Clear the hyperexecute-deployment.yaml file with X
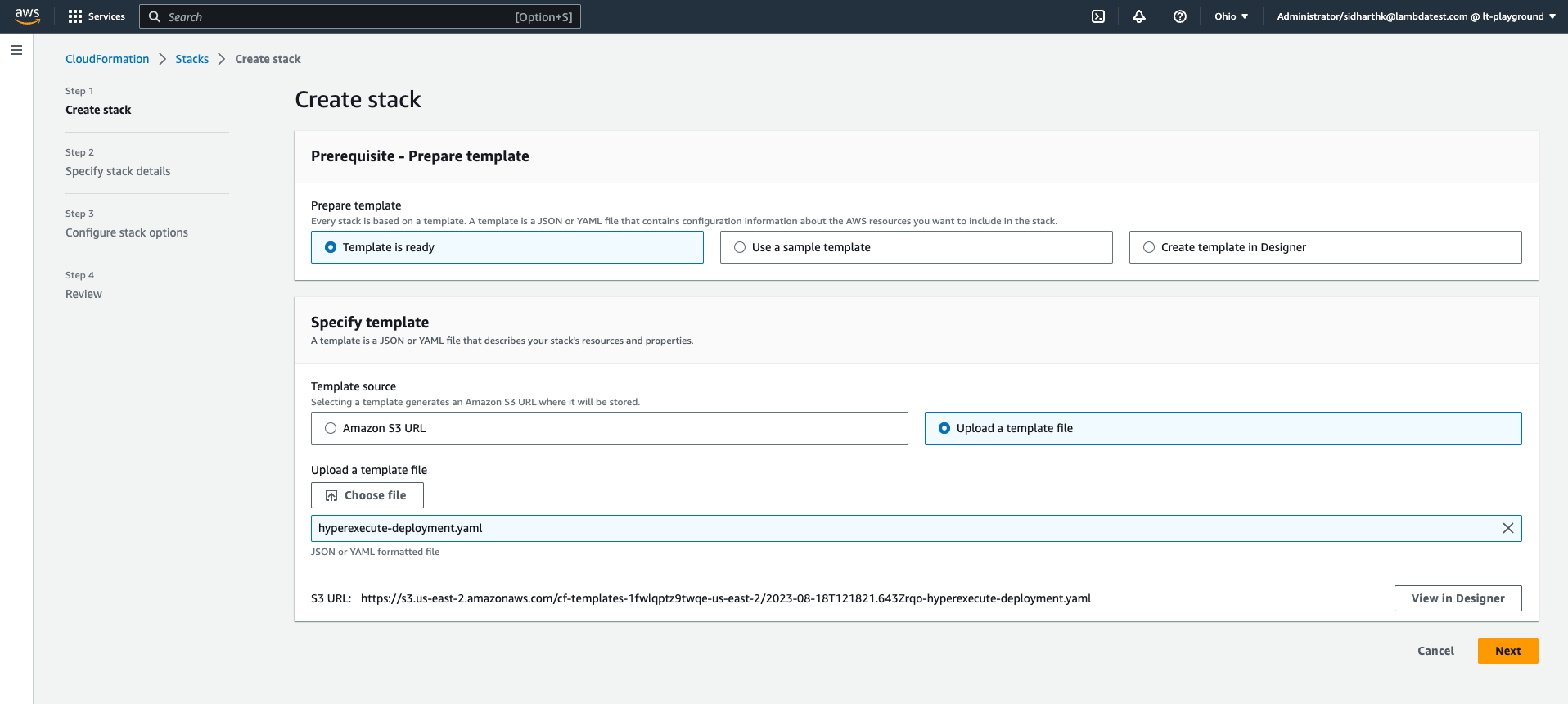This screenshot has height=704, width=1568. pyautogui.click(x=1507, y=528)
